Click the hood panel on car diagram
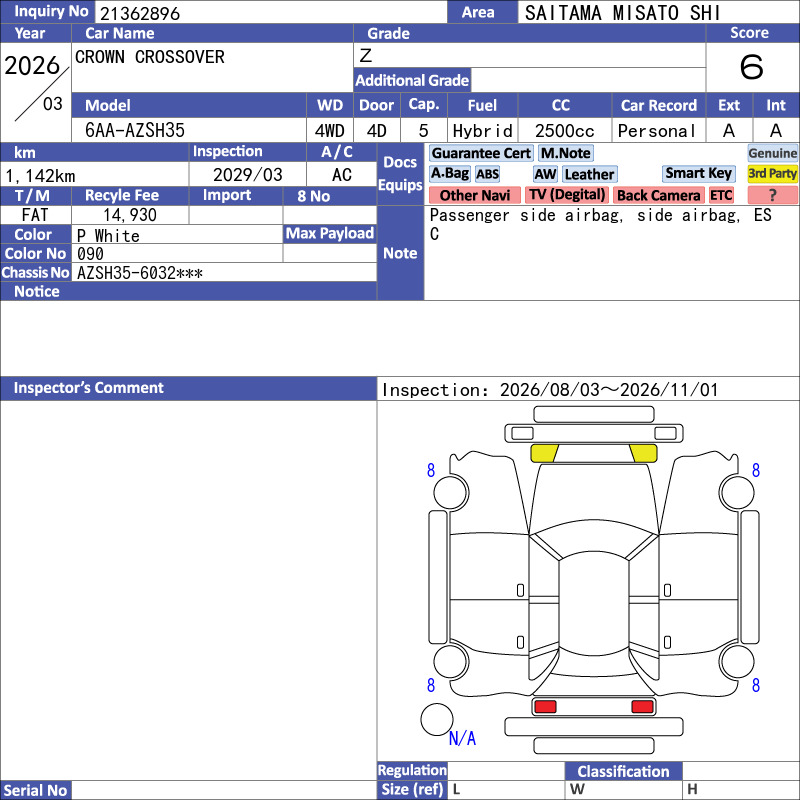The height and width of the screenshot is (800, 800). click(x=593, y=497)
